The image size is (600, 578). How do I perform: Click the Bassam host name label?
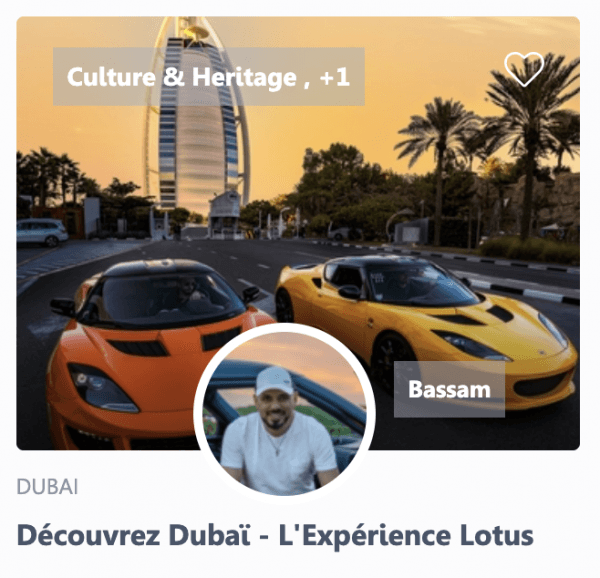(x=449, y=389)
